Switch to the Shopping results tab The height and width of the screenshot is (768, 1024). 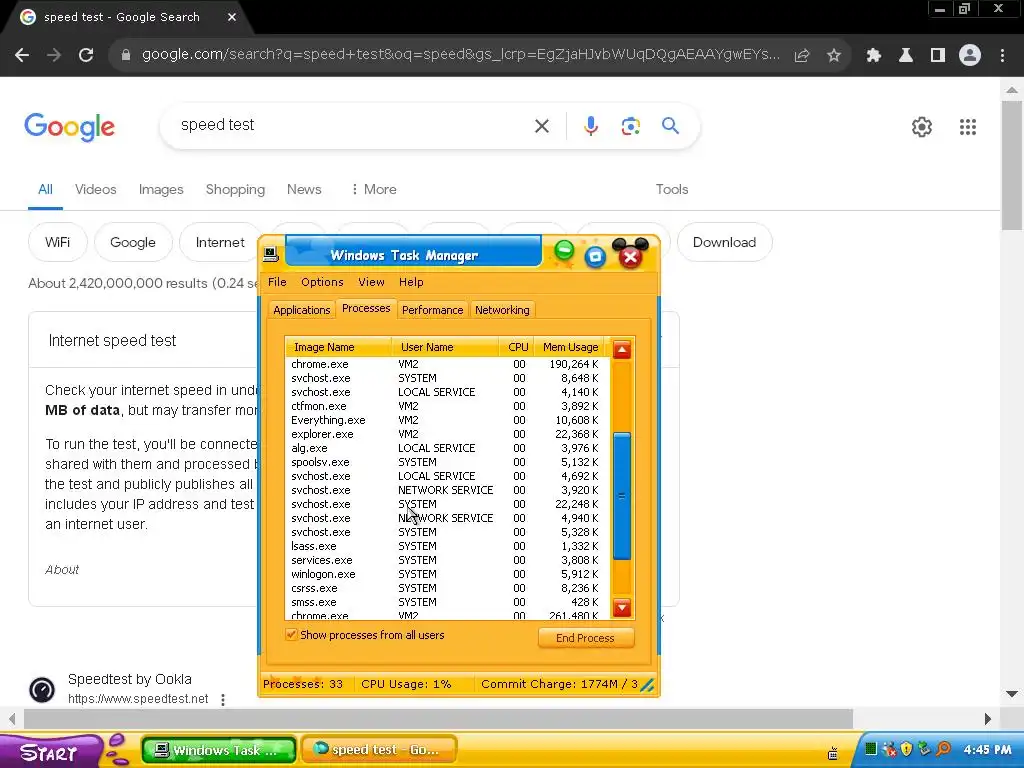(235, 189)
